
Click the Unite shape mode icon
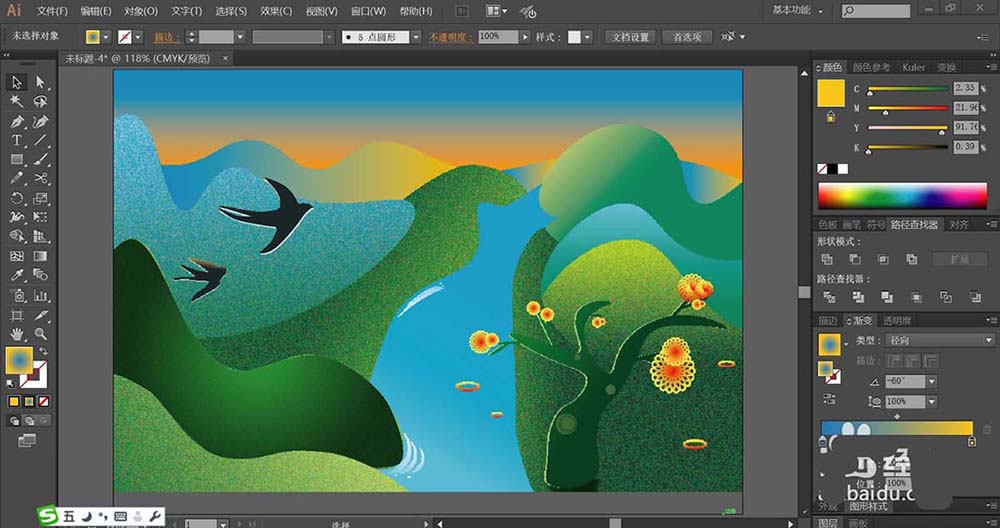[x=827, y=259]
